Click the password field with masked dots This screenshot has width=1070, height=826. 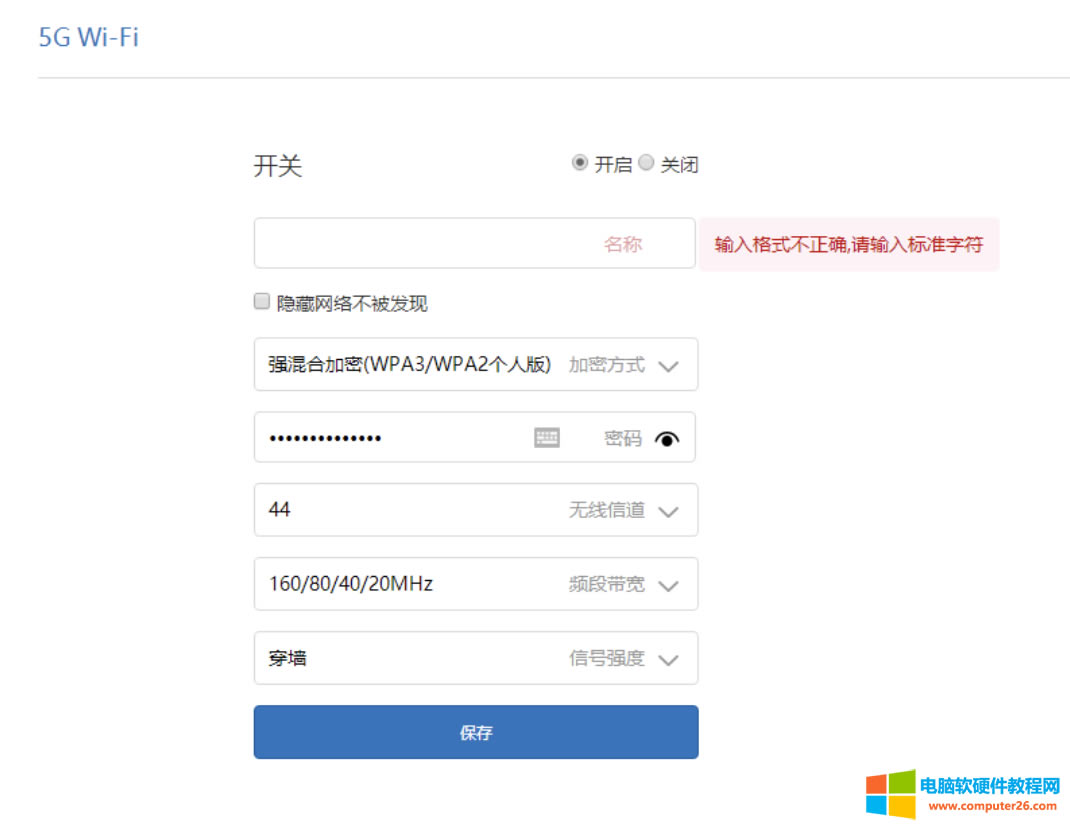pos(390,438)
